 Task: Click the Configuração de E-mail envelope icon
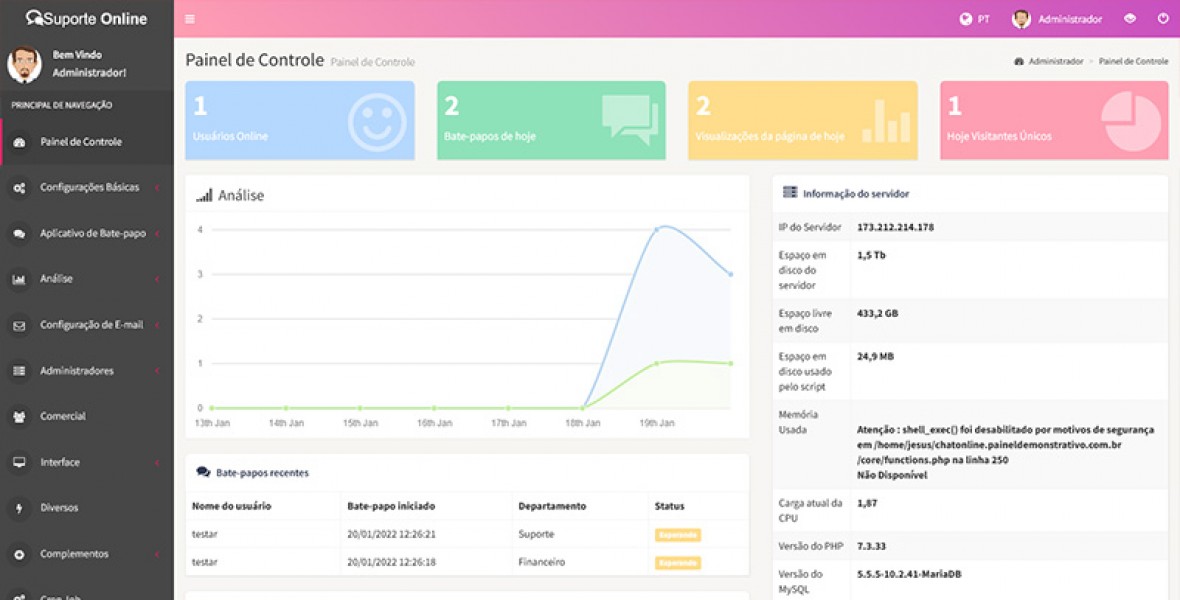pos(20,326)
